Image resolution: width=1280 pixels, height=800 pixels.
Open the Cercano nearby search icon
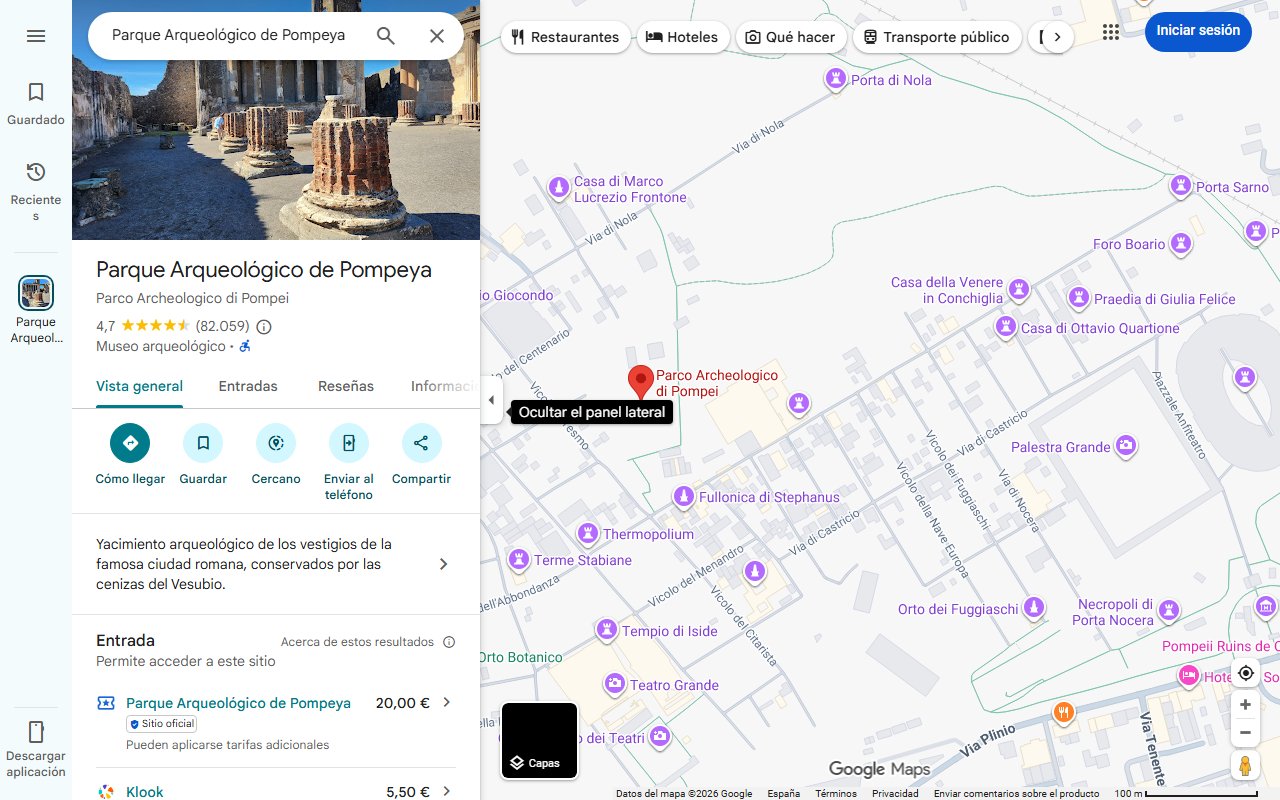click(275, 442)
